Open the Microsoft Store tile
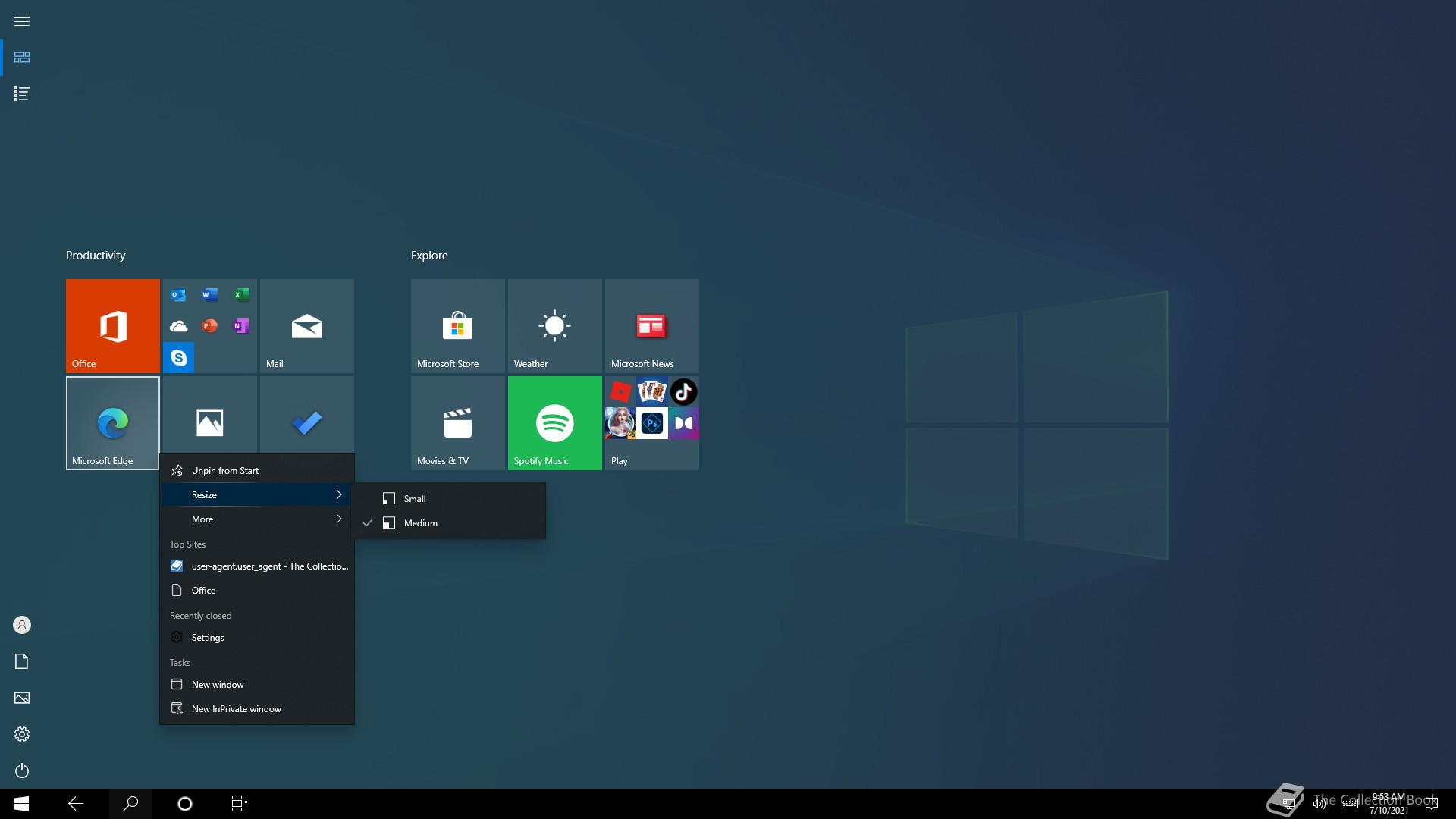Viewport: 1456px width, 819px height. pos(458,326)
